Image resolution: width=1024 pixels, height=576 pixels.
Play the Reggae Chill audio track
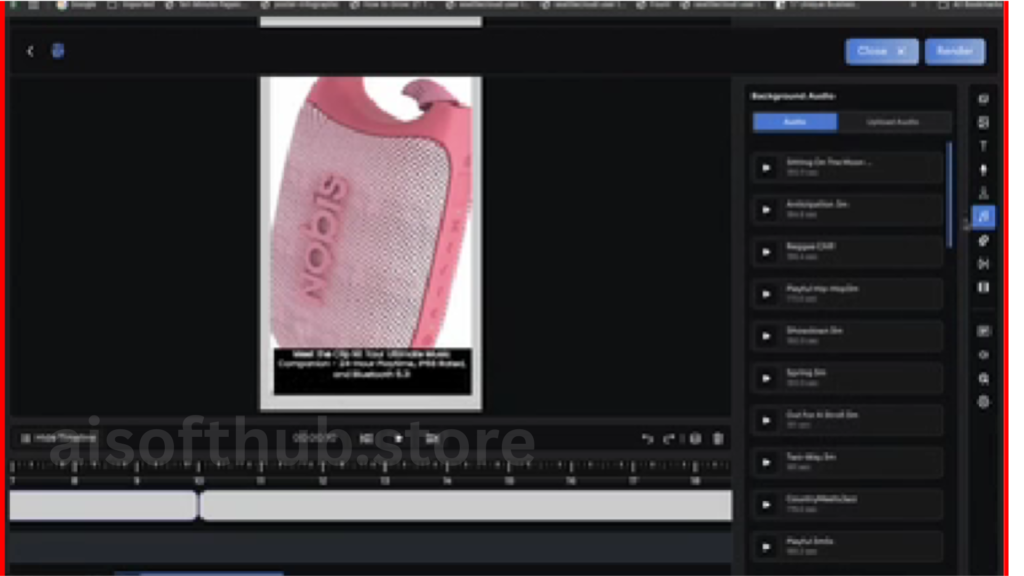(767, 252)
